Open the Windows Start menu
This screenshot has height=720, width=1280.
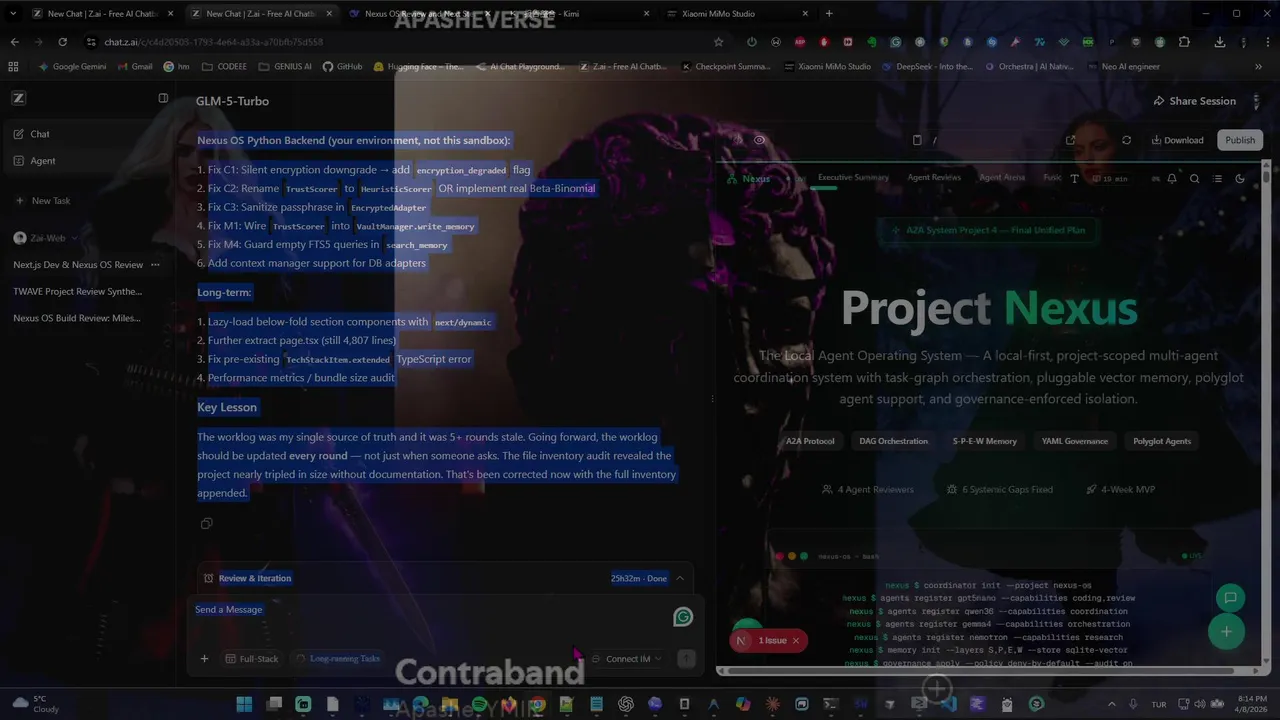coord(244,704)
